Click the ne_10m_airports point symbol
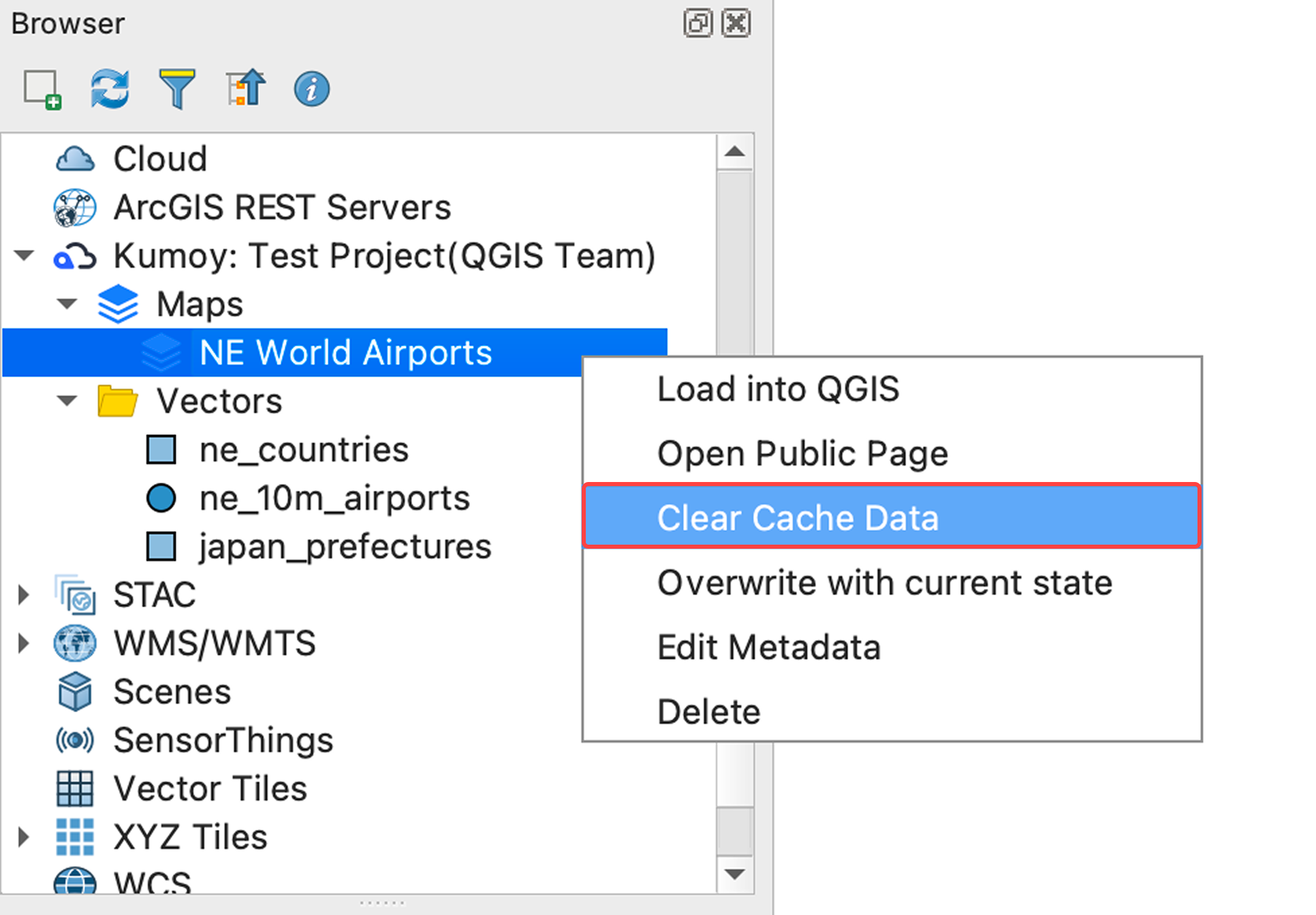1316x915 pixels. pos(161,498)
